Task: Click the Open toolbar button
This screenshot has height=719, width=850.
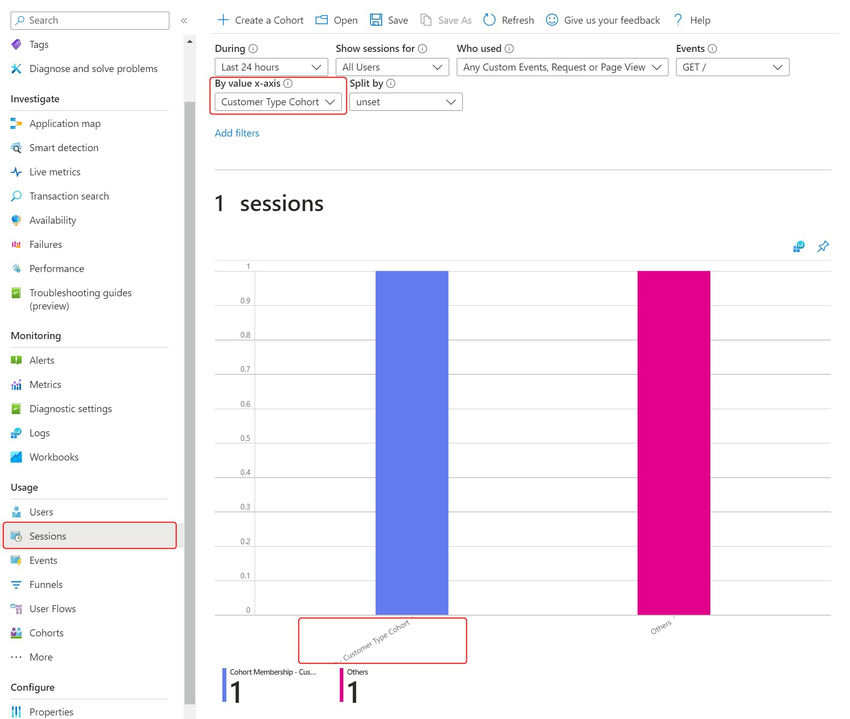Action: coord(337,21)
